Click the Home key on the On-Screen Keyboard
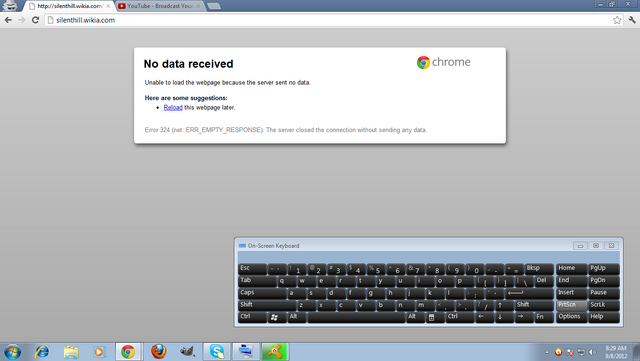Viewport: 640px width, 361px height. click(x=572, y=269)
